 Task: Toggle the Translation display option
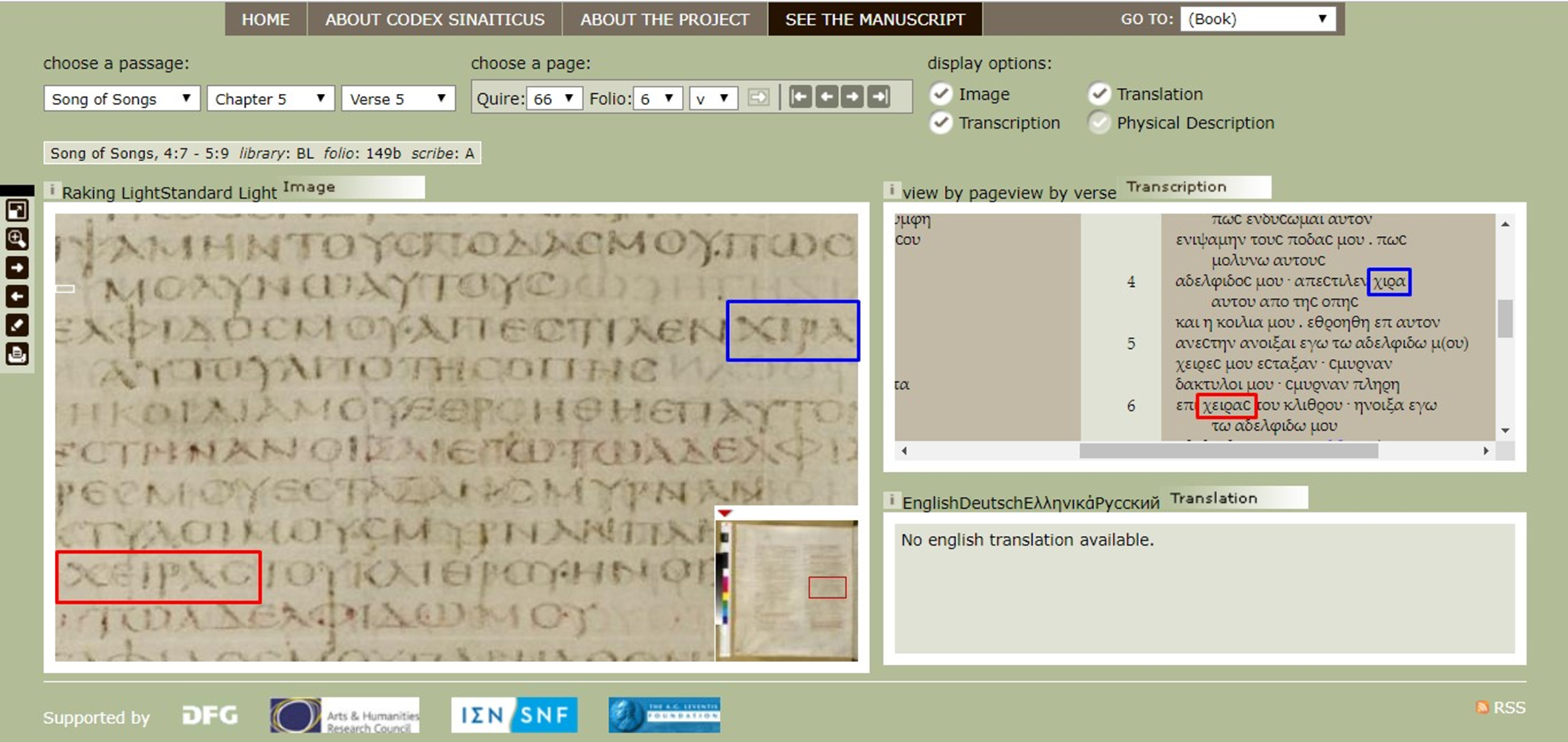click(1099, 94)
